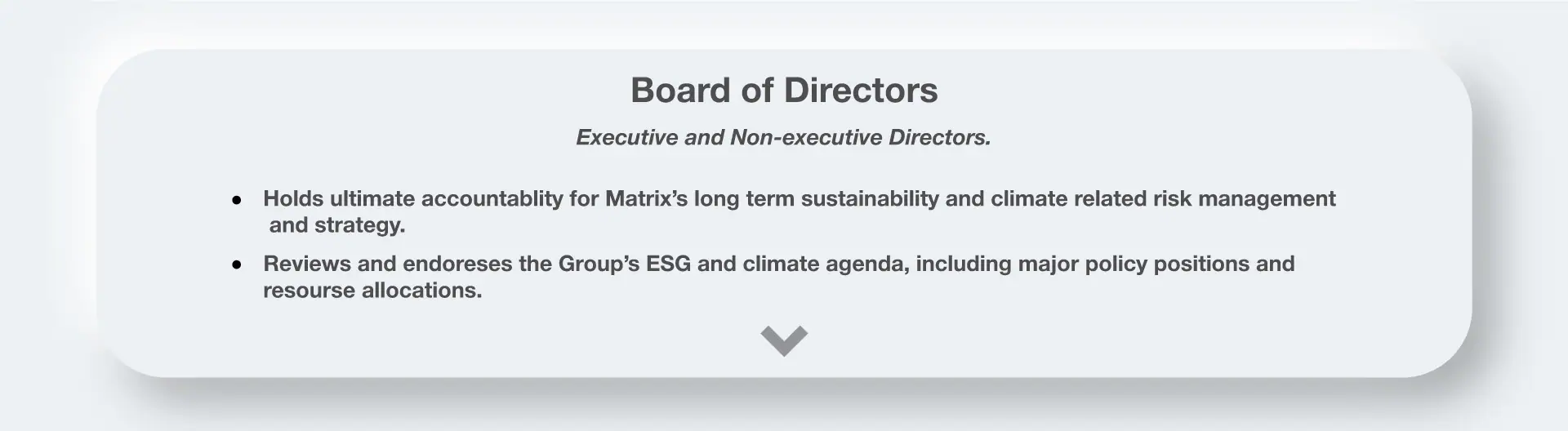Expand the Board of Directors card chevron

(x=784, y=340)
